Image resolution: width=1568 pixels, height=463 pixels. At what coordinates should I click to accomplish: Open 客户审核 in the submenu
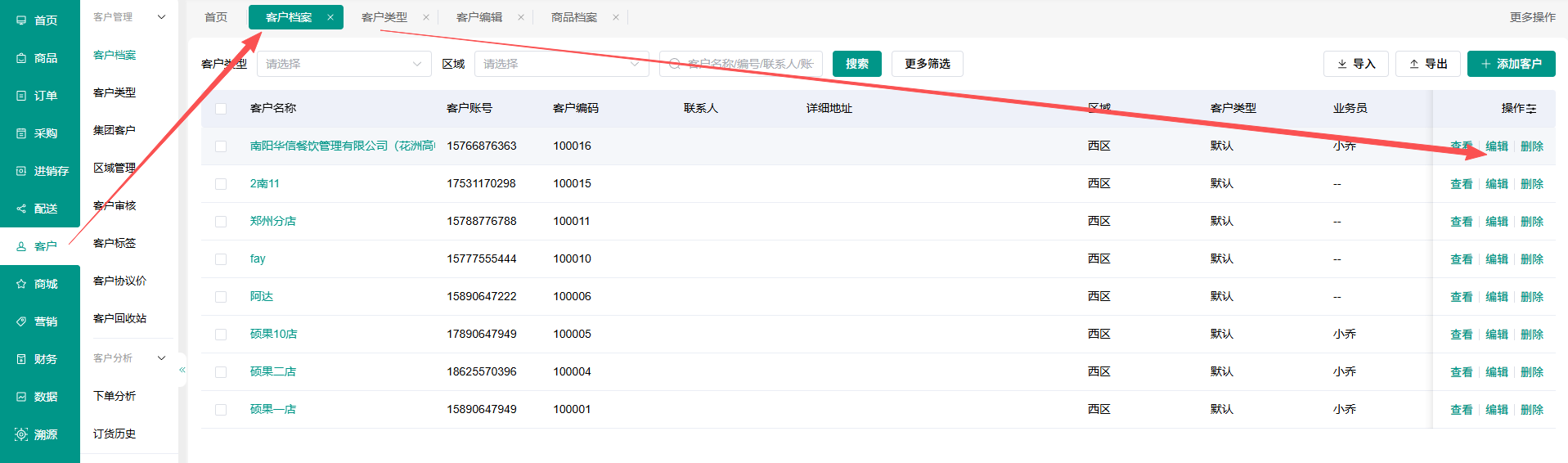(x=115, y=205)
